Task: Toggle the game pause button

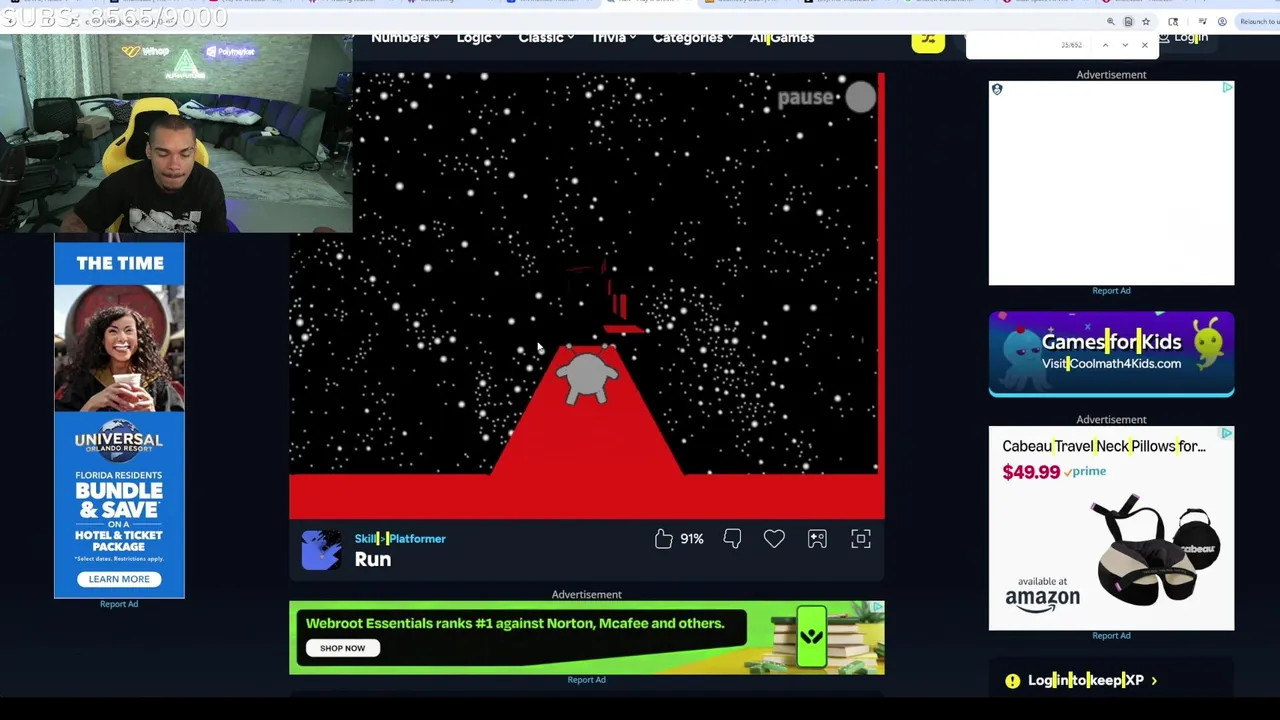Action: tap(827, 97)
